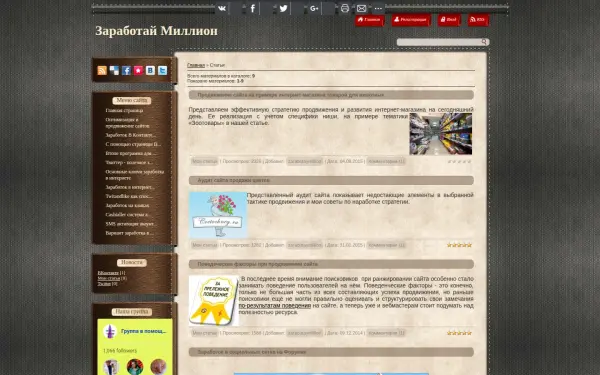The width and height of the screenshot is (600, 375).
Task: Click the pink star icon in the sidebar
Action: (x=138, y=70)
